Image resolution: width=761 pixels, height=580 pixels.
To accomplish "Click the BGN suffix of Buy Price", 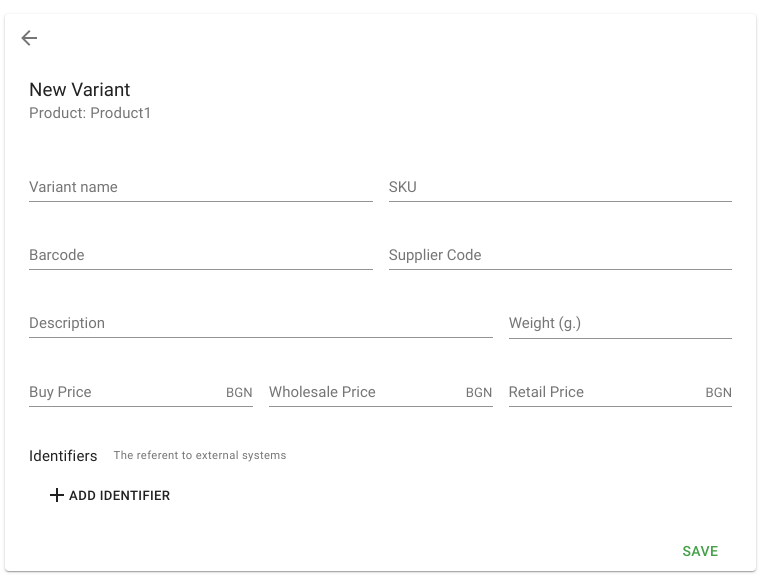I will click(239, 393).
